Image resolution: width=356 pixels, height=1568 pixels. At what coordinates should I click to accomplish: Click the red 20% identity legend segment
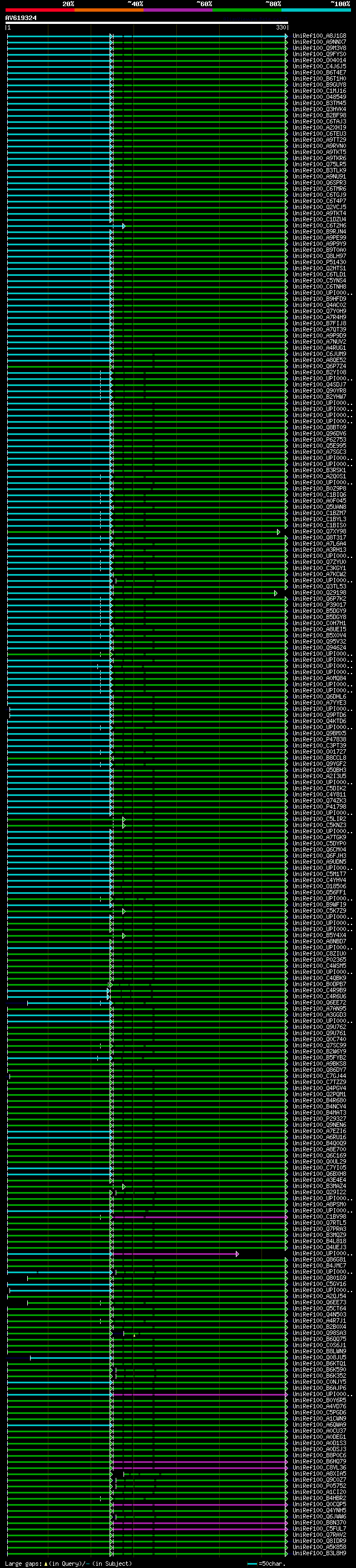pyautogui.click(x=39, y=10)
